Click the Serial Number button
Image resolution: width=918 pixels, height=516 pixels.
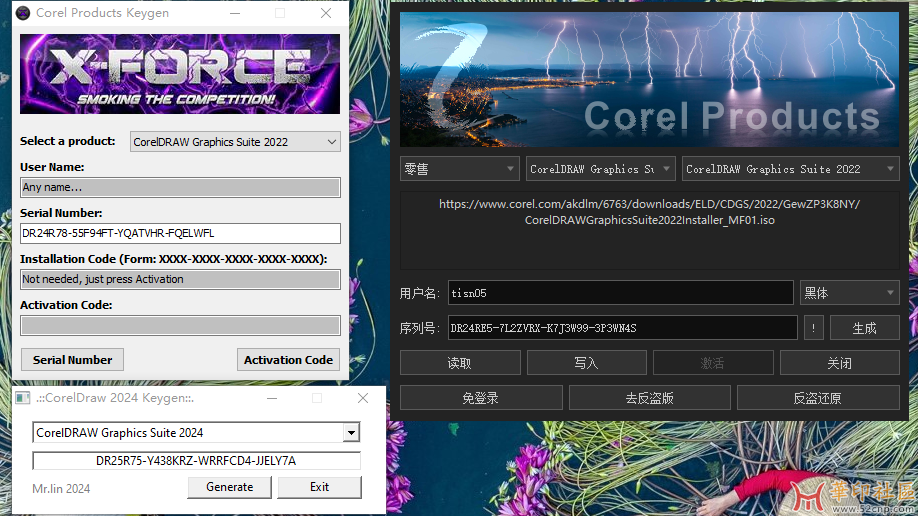[73, 360]
